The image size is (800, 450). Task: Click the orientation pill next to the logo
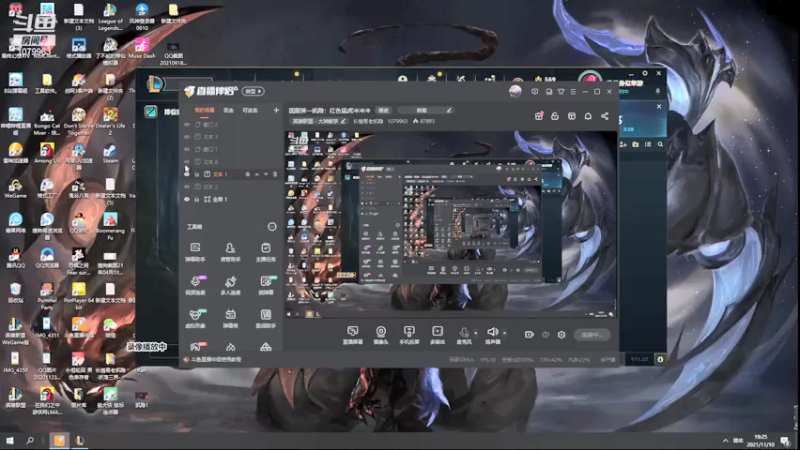(253, 91)
